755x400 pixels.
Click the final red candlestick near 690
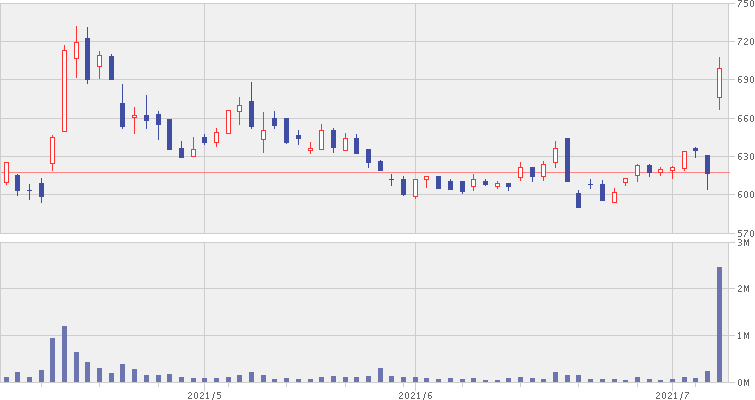coord(719,83)
